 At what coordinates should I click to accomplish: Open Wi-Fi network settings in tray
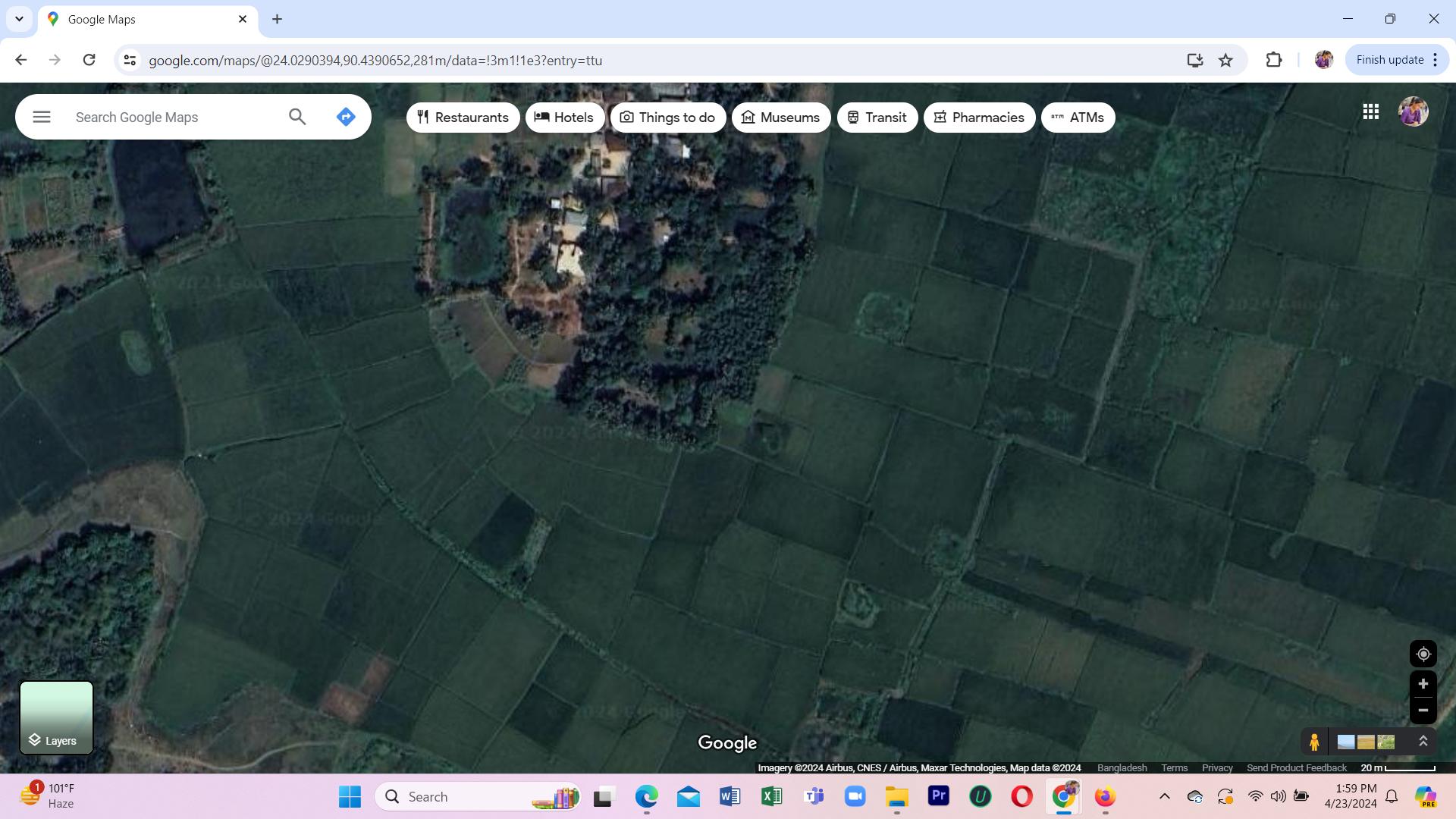click(x=1255, y=796)
